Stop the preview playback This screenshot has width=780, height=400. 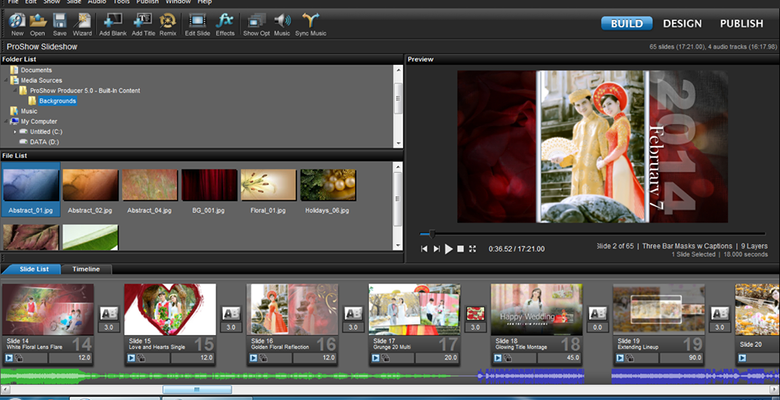pyautogui.click(x=460, y=248)
